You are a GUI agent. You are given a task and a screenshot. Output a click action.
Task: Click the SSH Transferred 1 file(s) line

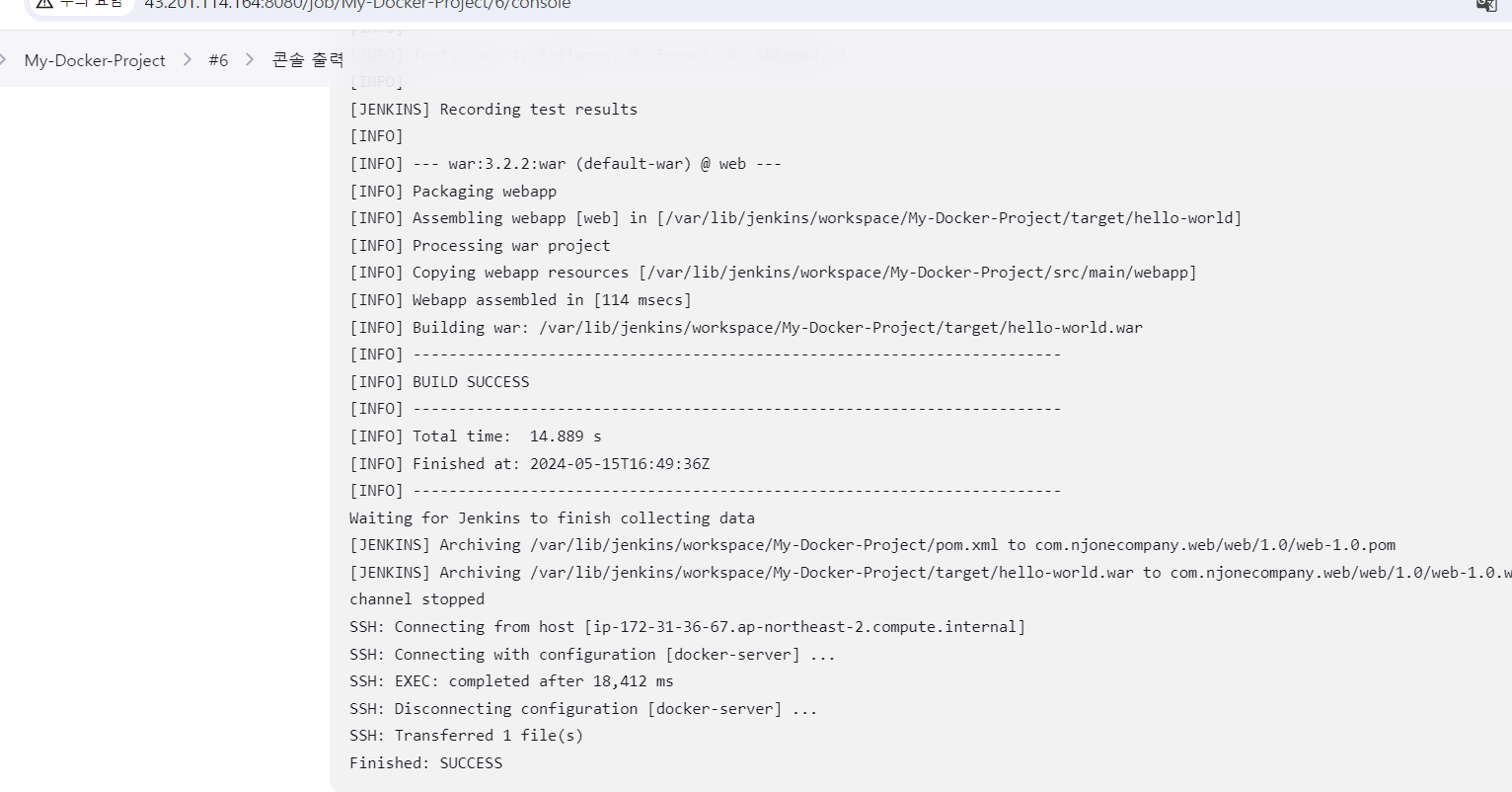click(x=466, y=735)
